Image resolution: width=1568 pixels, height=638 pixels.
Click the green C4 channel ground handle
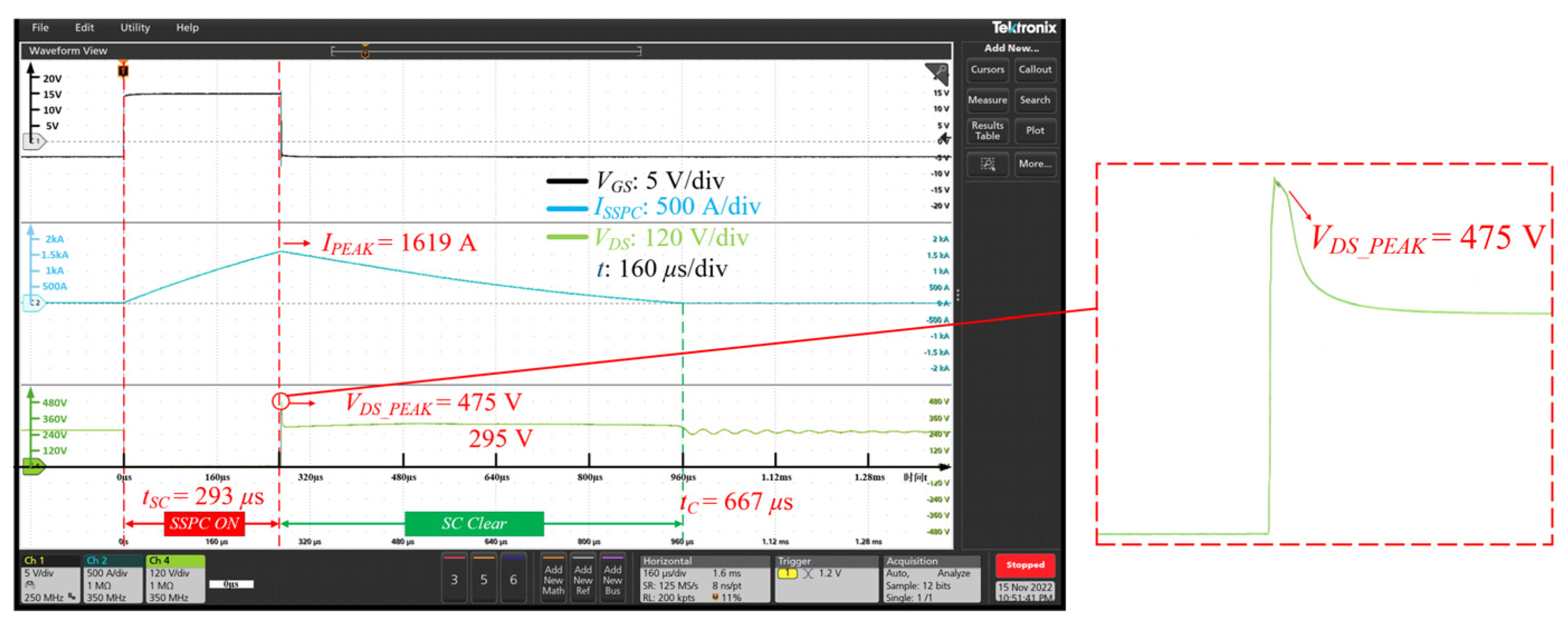point(34,466)
